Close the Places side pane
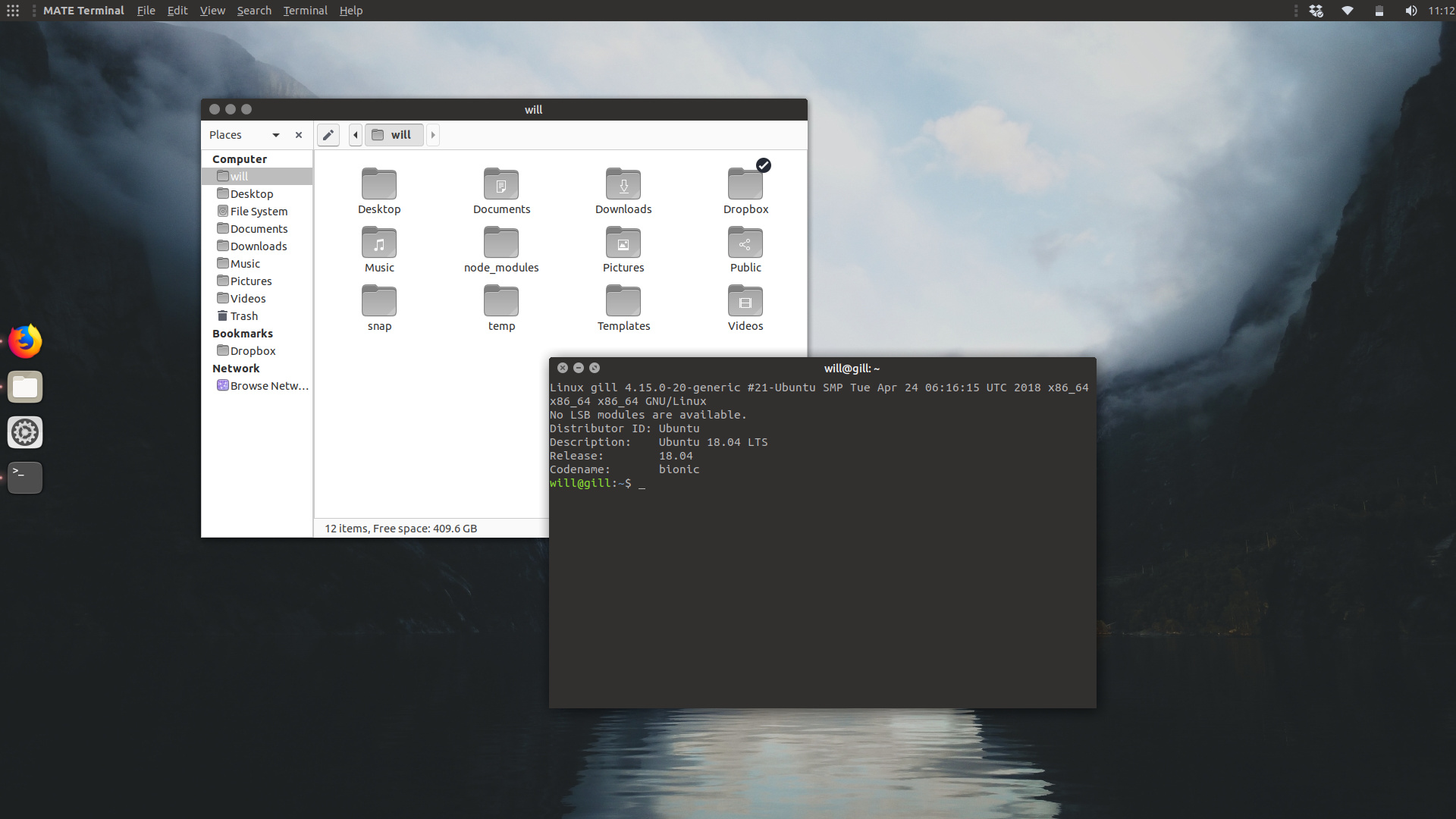1456x819 pixels. click(299, 135)
